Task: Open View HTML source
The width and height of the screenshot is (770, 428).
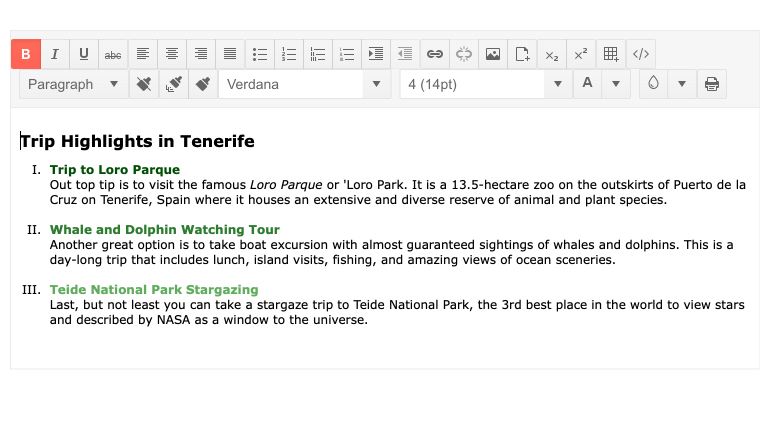Action: point(641,54)
